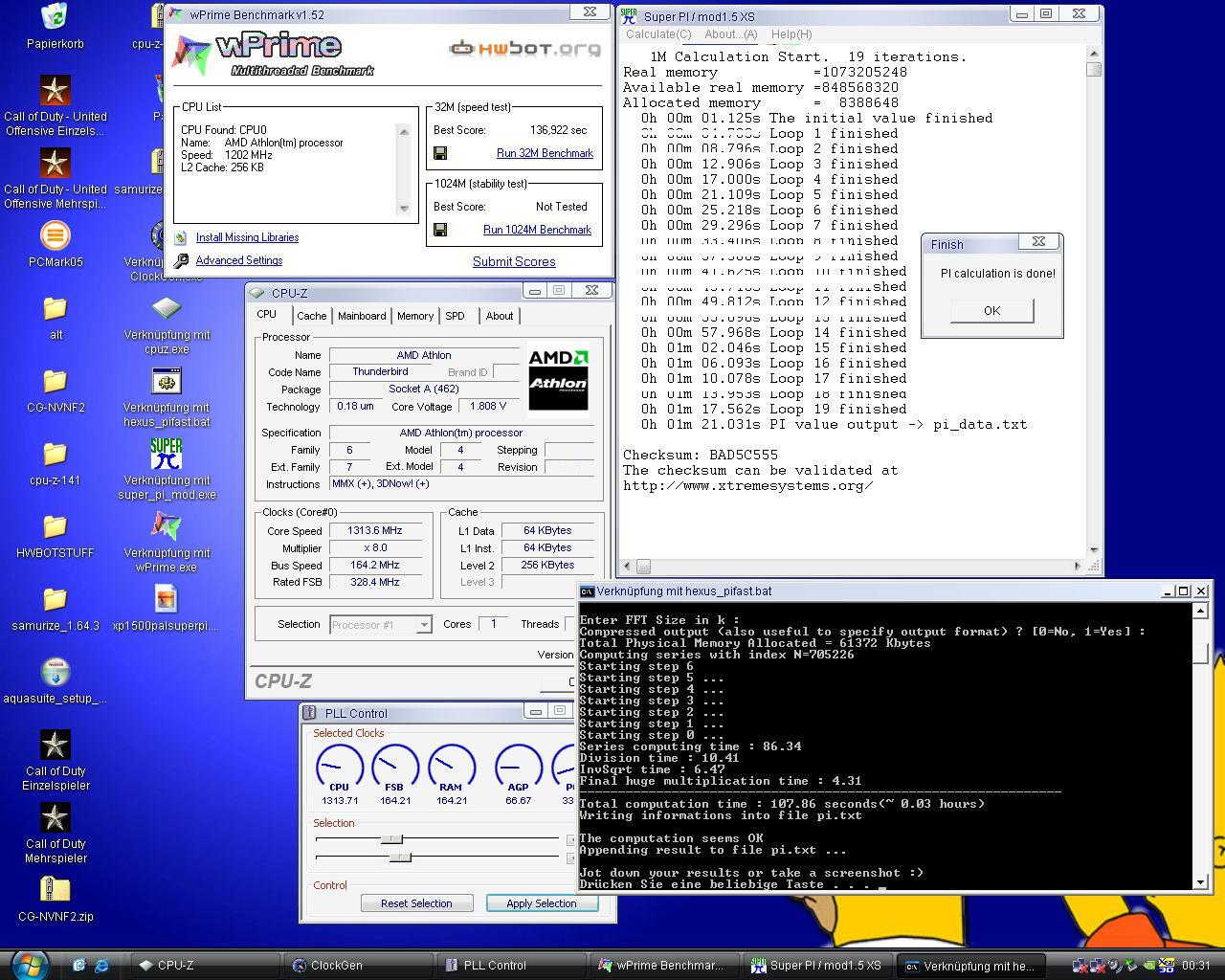Open the Processor #1 selection dropdown
The width and height of the screenshot is (1225, 980).
point(380,624)
